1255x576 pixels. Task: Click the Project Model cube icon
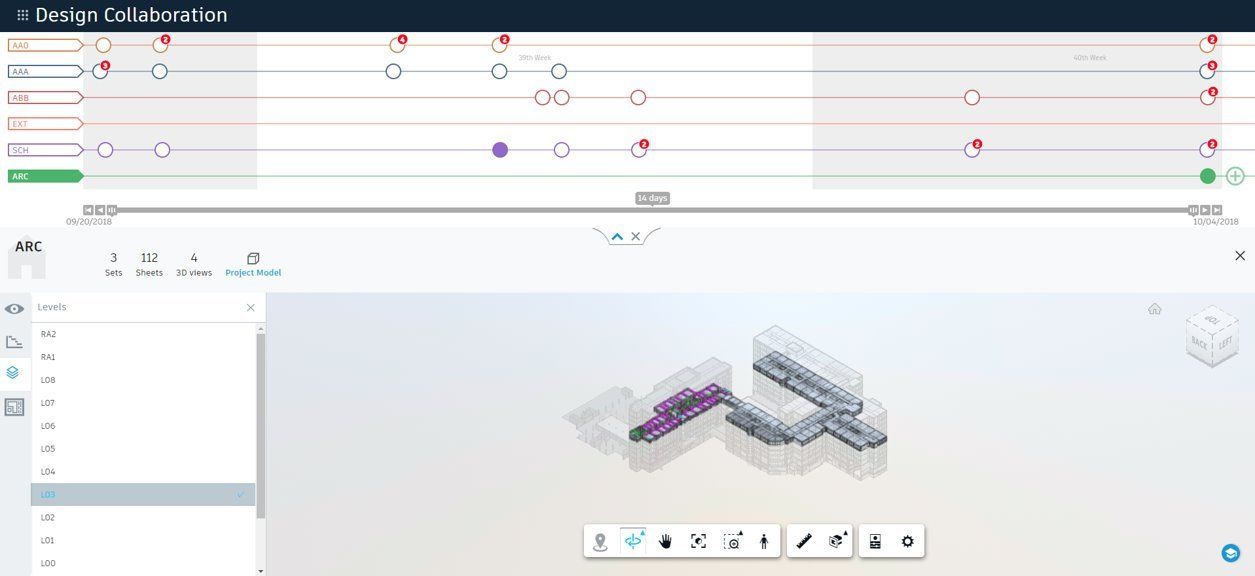253,258
